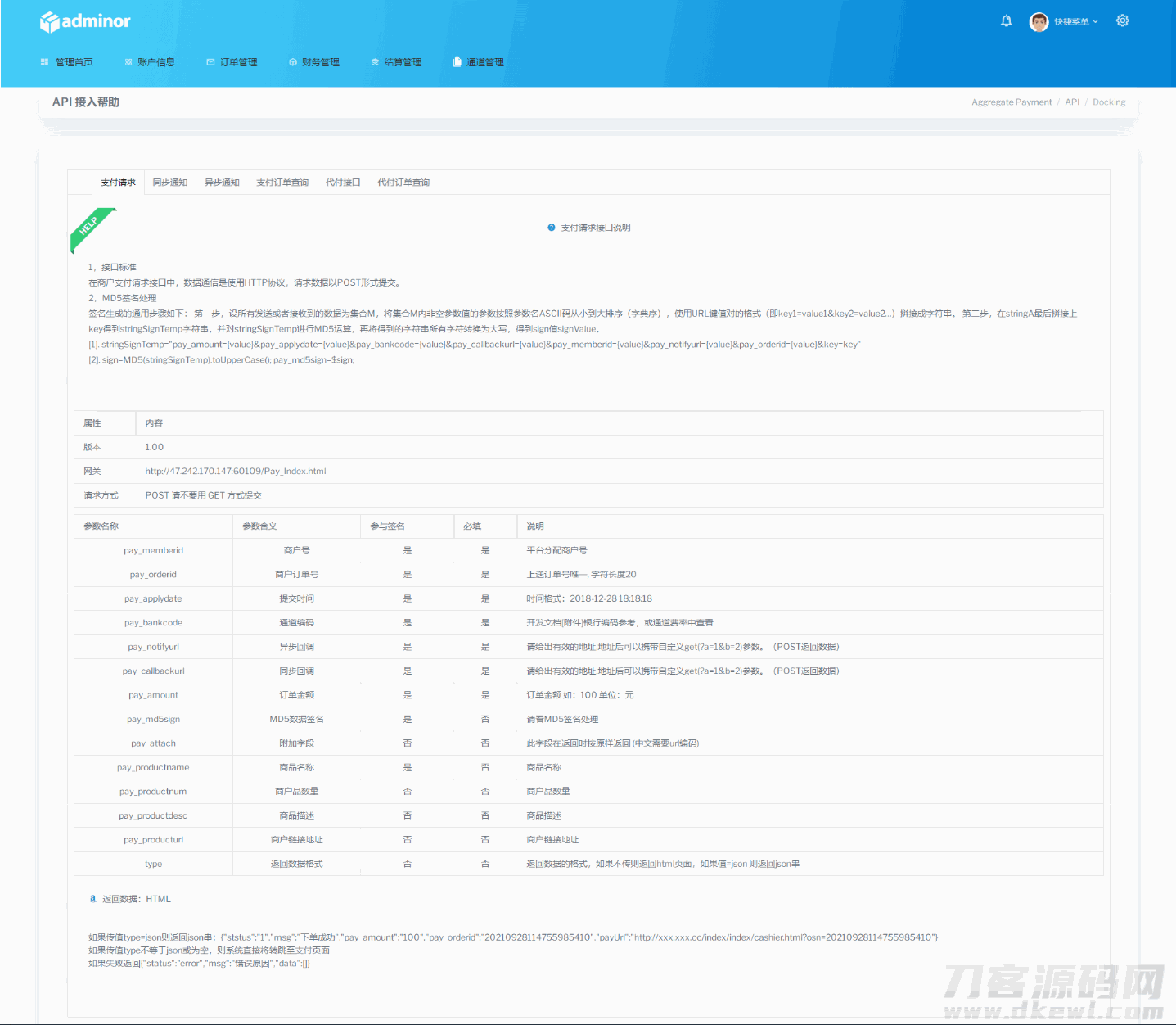This screenshot has width=1176, height=1025.
Task: Click the adminor logo
Action: pos(85,21)
